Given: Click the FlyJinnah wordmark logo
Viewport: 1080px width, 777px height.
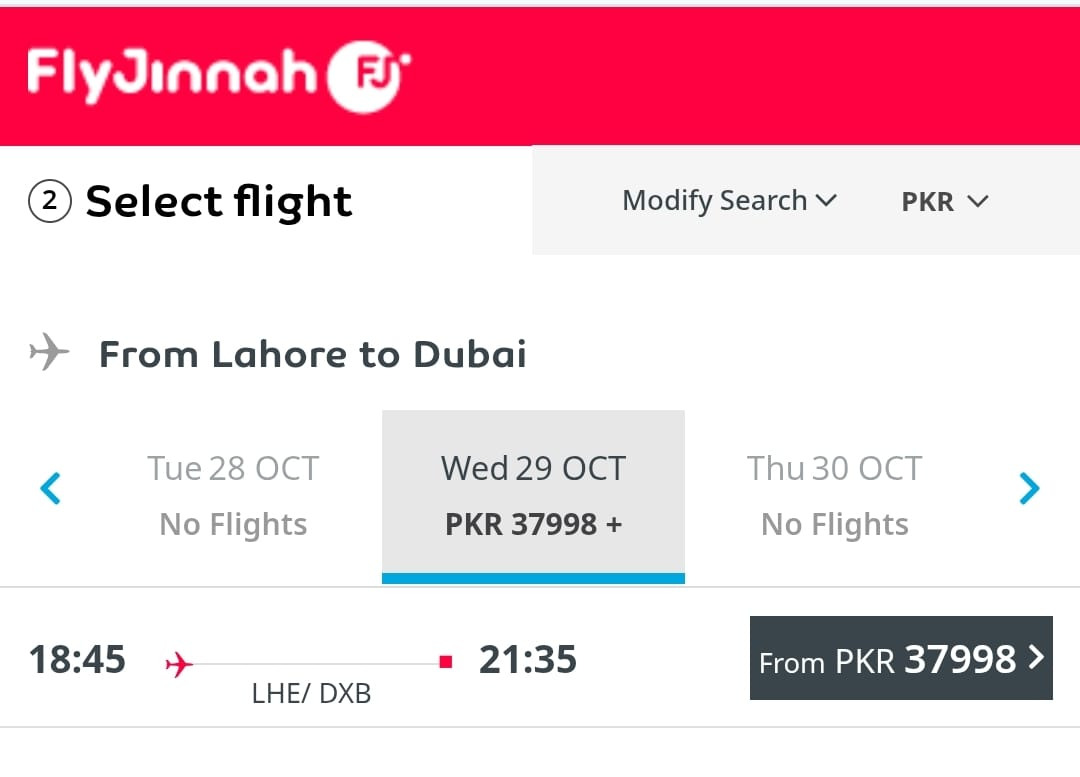Looking at the screenshot, I should pyautogui.click(x=172, y=76).
